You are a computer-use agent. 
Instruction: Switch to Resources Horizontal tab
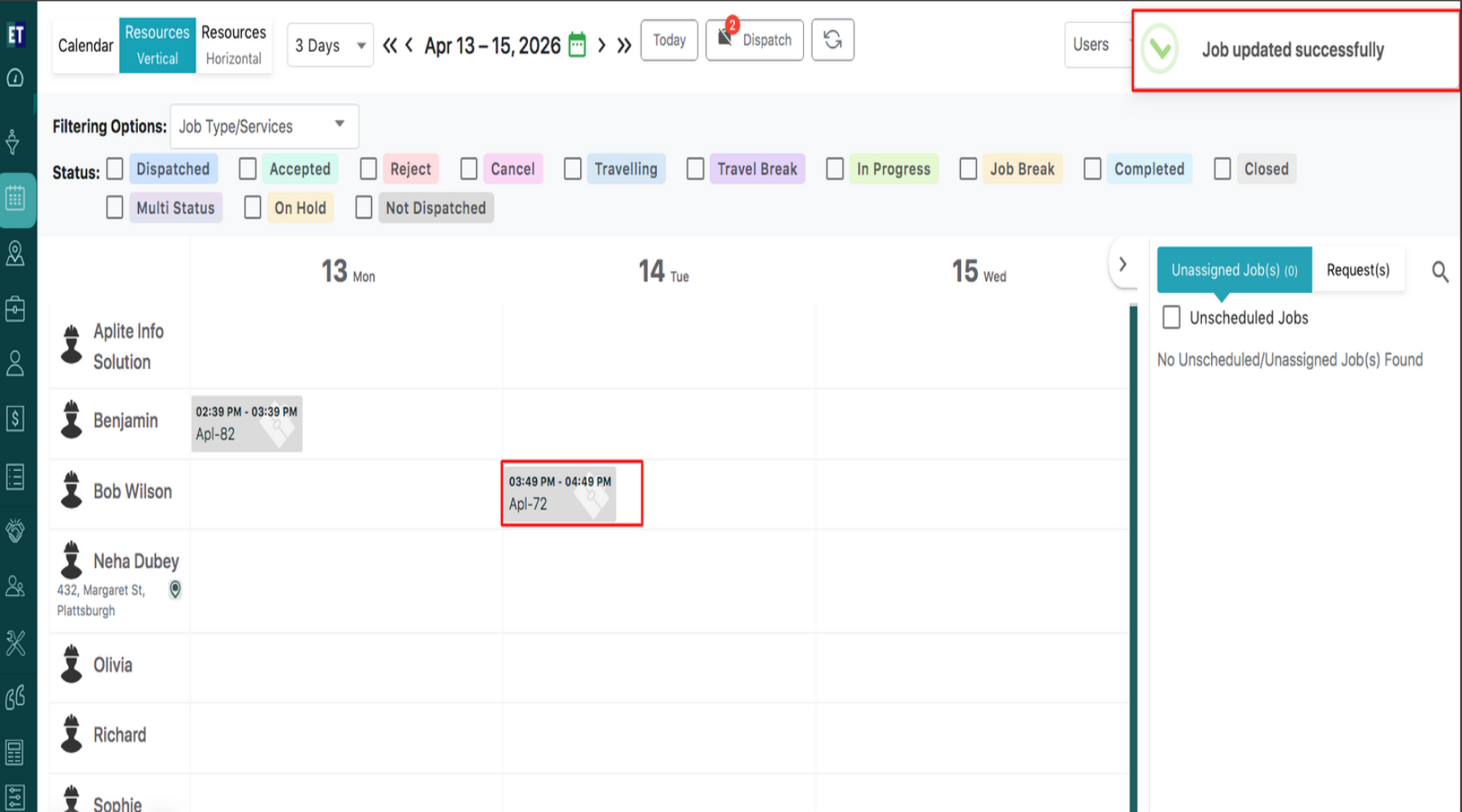point(233,45)
